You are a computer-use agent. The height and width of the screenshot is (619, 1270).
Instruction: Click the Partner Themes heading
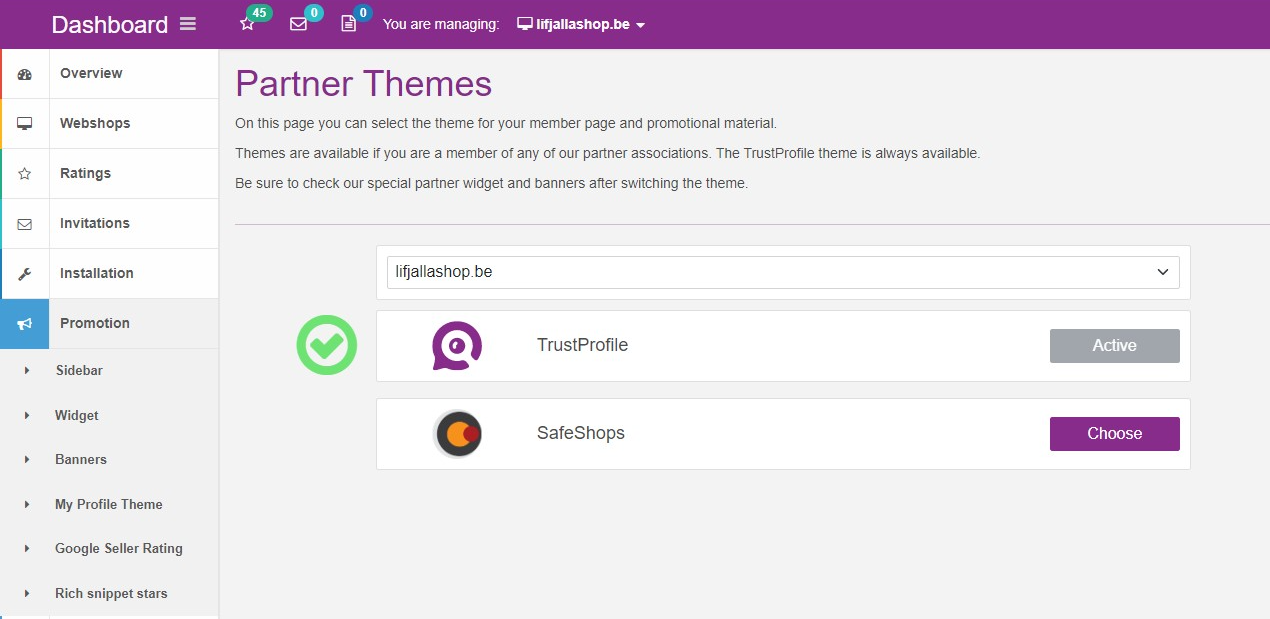click(364, 84)
